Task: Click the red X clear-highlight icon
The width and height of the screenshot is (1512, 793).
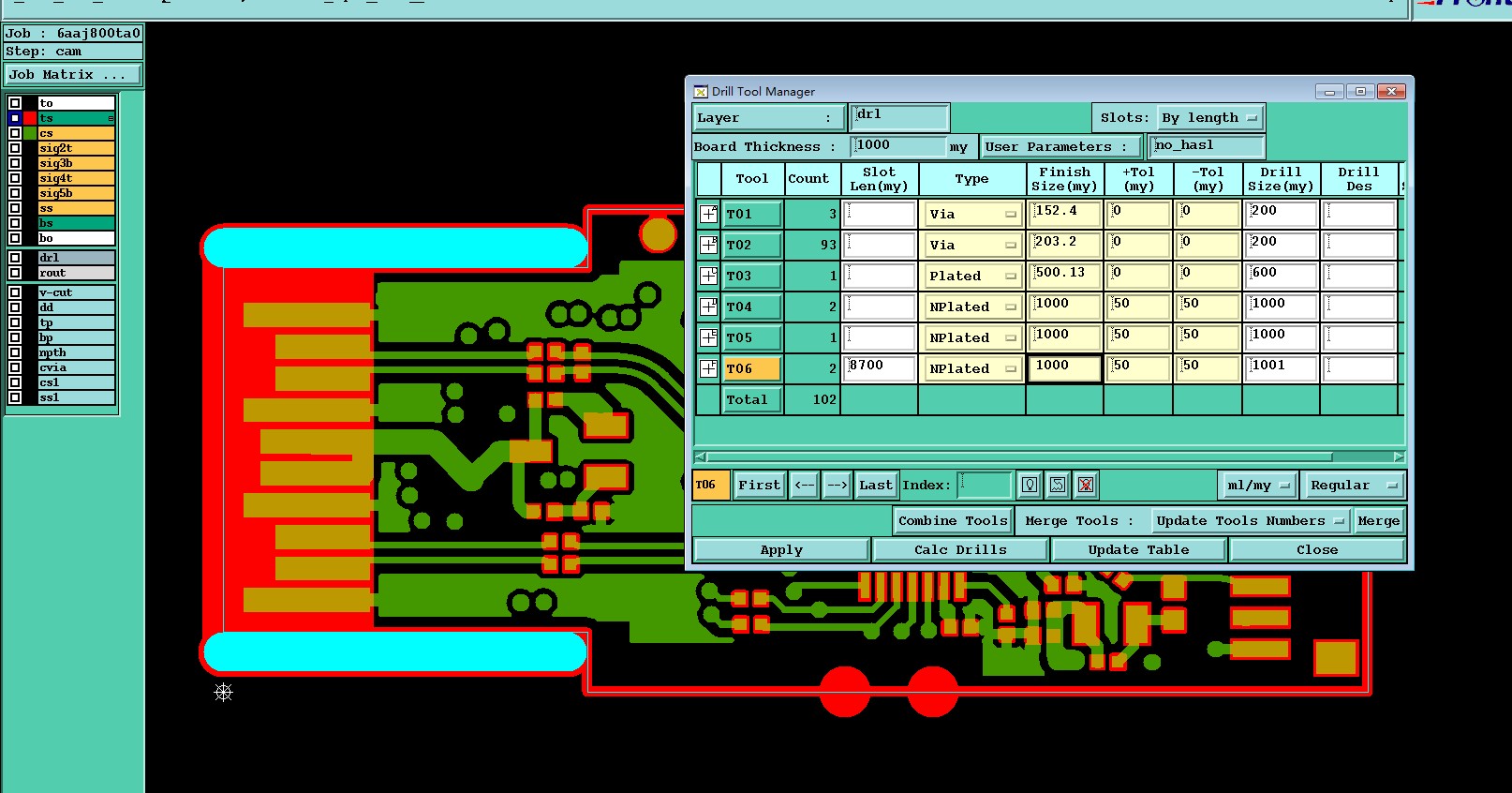Action: [x=1086, y=485]
